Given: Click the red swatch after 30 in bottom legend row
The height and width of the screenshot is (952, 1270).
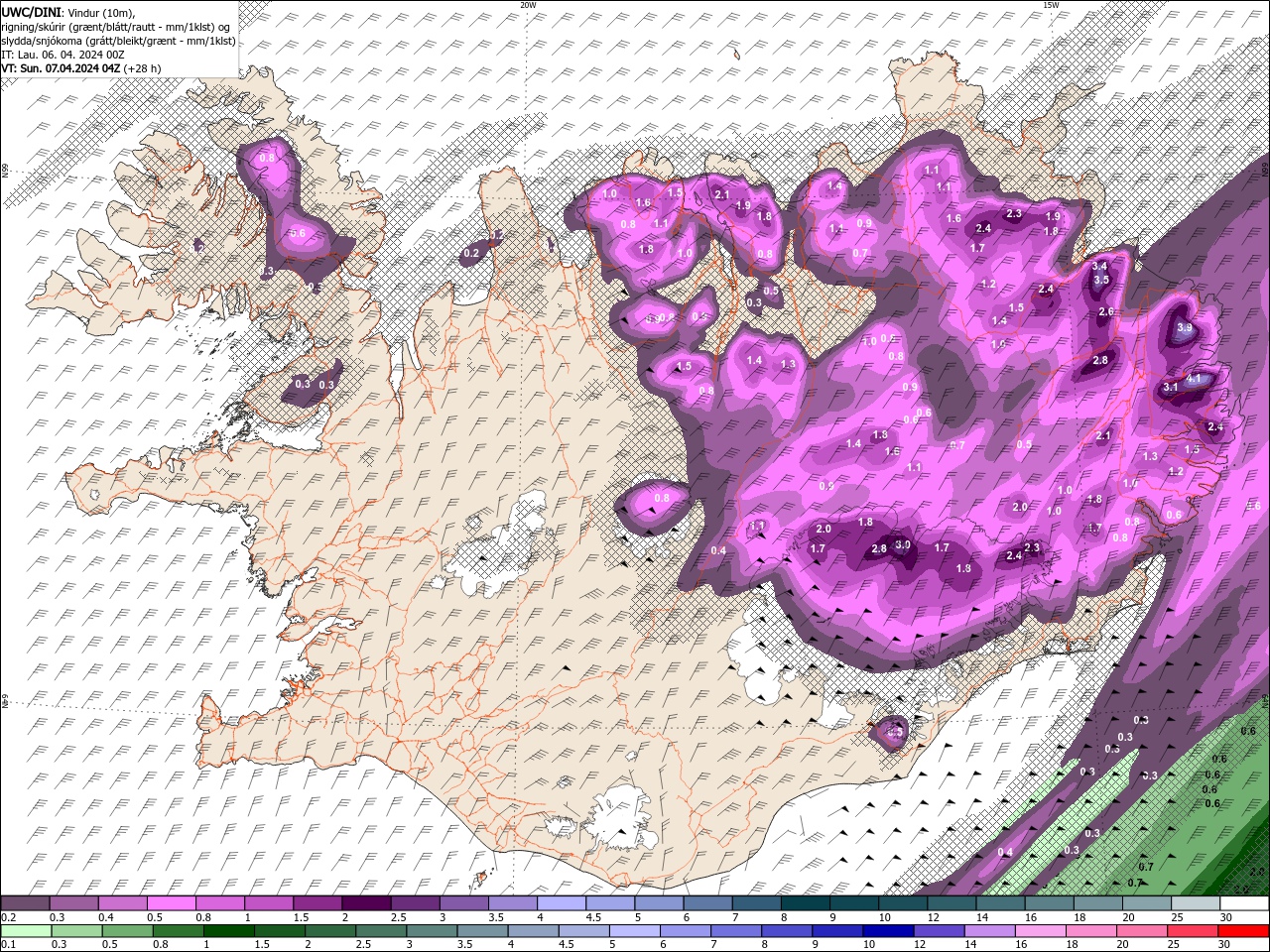Looking at the screenshot, I should point(1244,931).
